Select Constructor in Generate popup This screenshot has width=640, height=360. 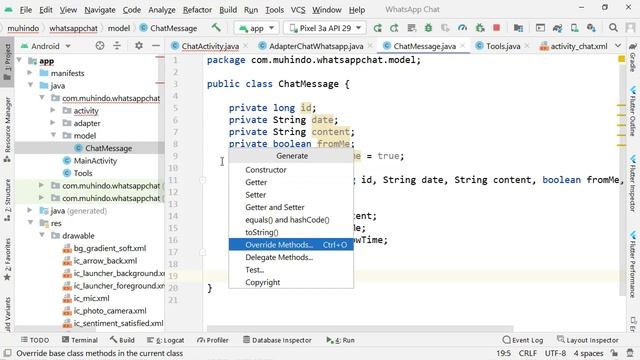(291, 169)
